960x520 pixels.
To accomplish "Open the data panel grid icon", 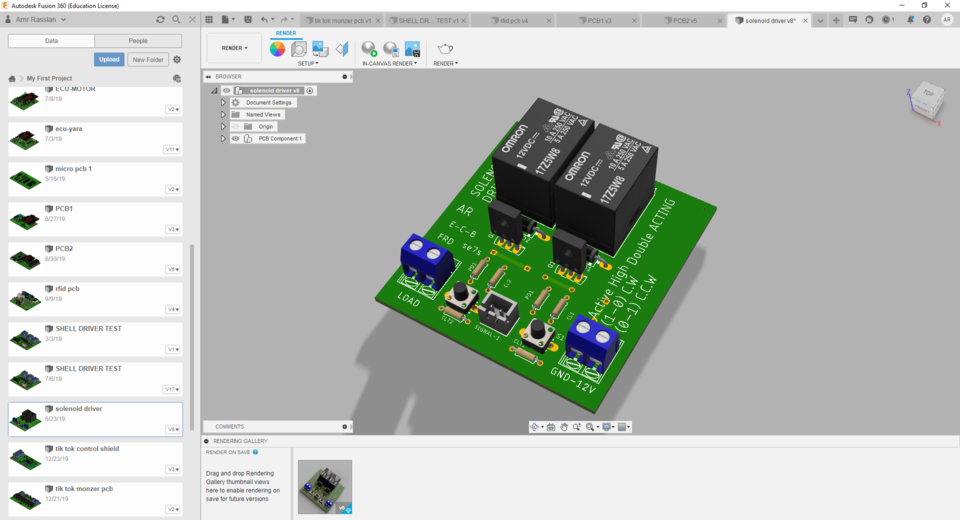I will [x=209, y=20].
